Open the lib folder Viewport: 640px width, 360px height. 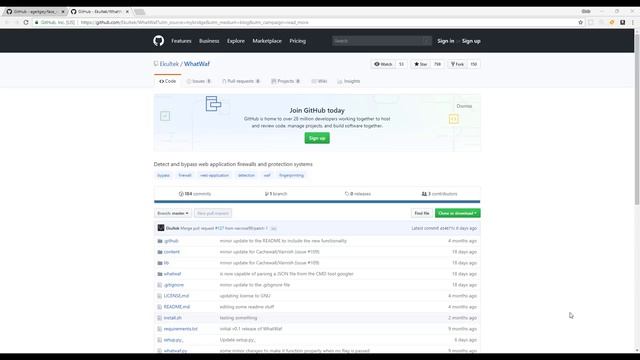point(166,263)
